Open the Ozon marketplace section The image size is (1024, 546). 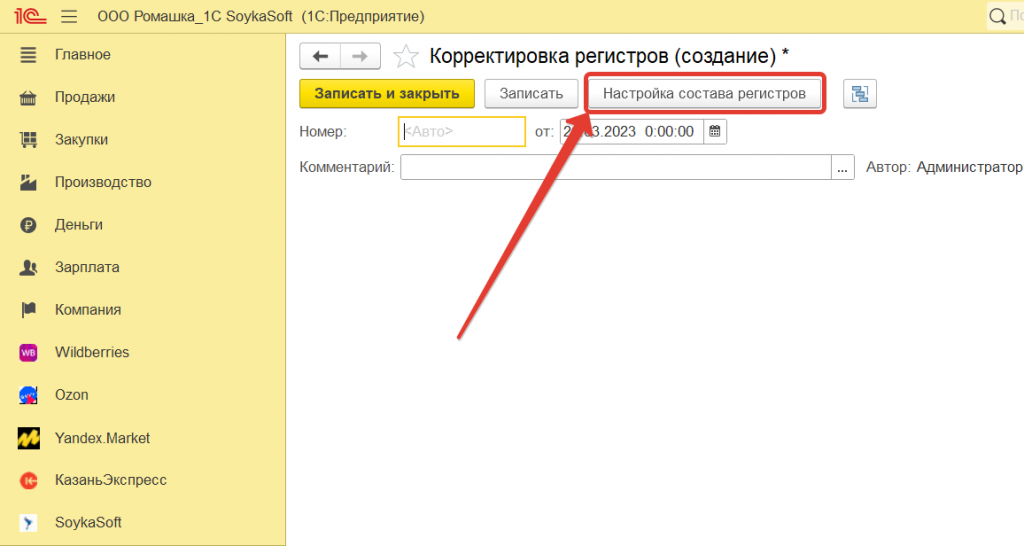coord(71,395)
